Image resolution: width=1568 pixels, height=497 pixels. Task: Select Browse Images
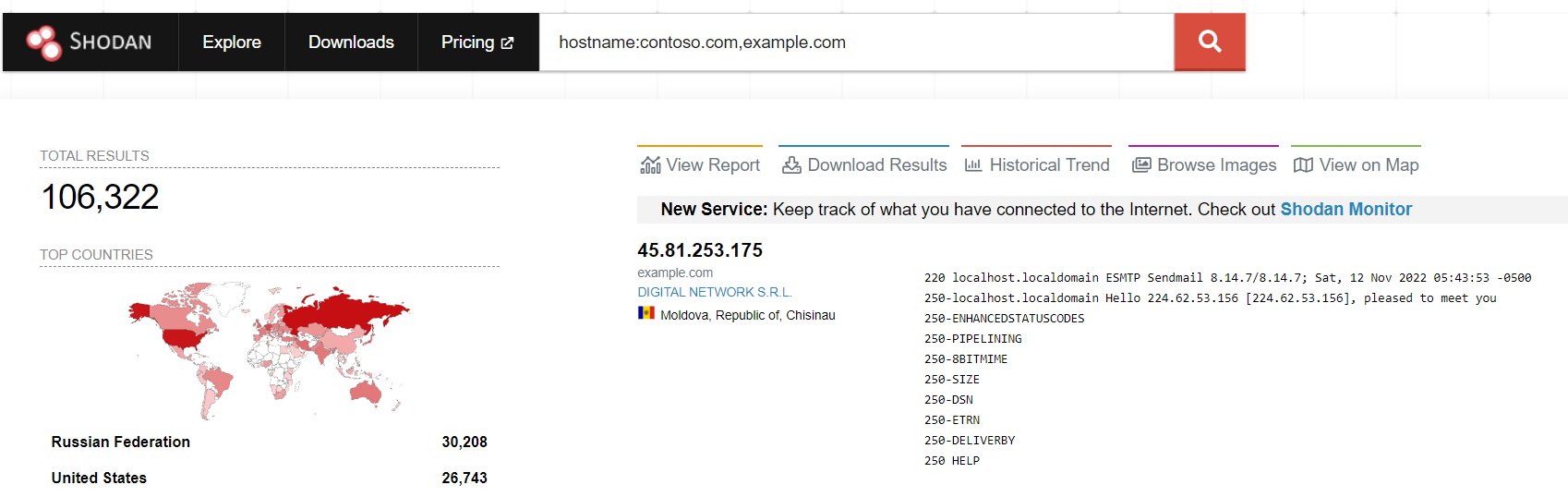(x=1204, y=164)
